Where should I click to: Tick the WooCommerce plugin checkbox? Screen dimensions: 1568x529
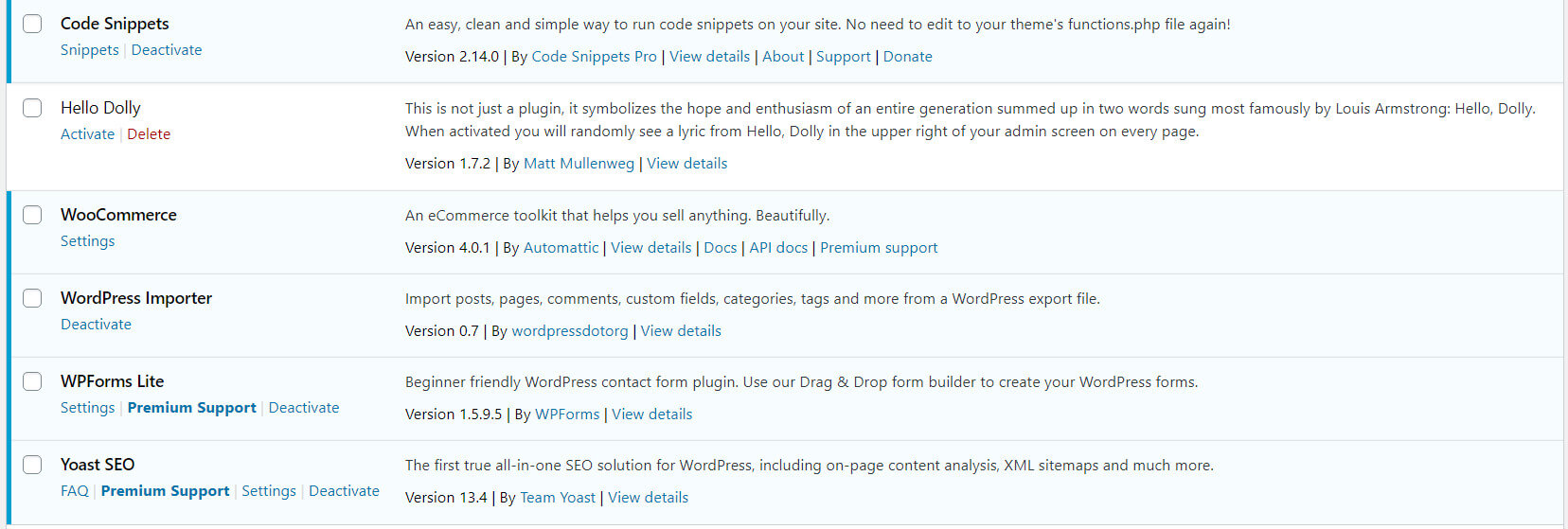point(32,215)
